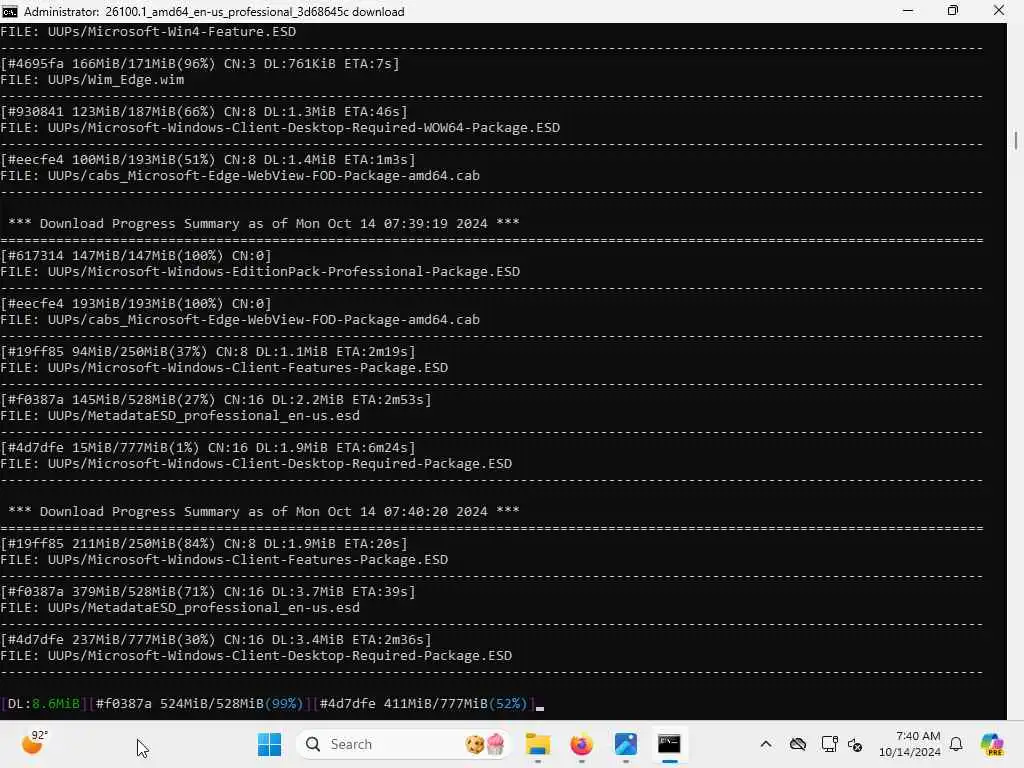
Task: Open the Windows Start menu
Action: click(x=269, y=744)
